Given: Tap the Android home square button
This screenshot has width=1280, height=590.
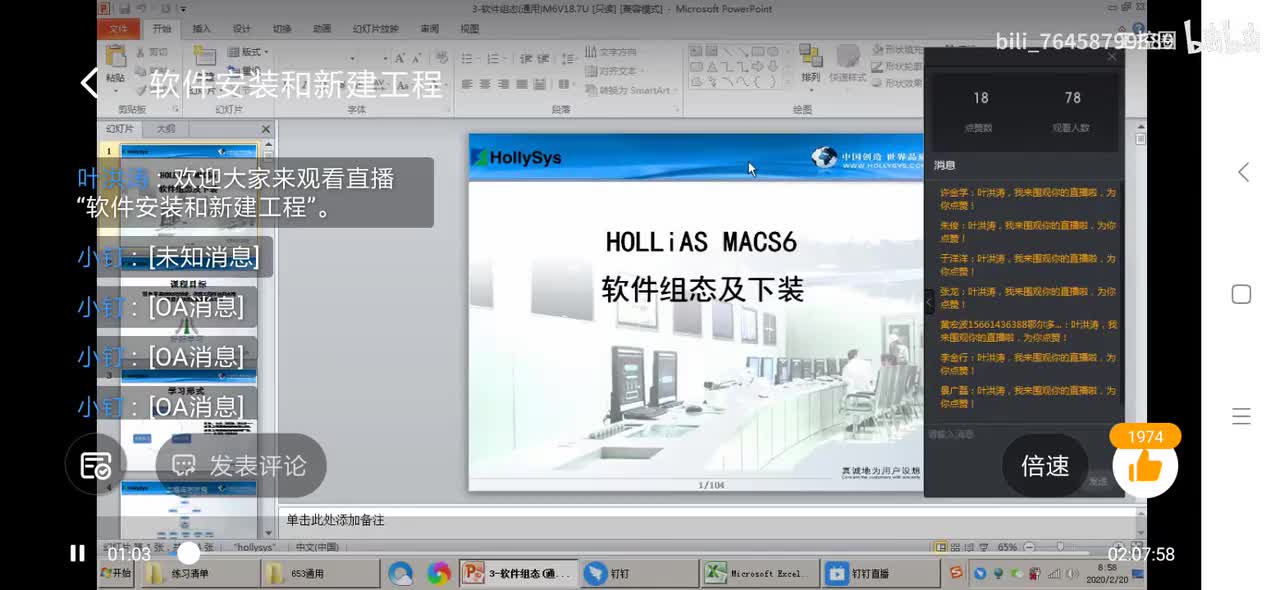Looking at the screenshot, I should pos(1241,294).
